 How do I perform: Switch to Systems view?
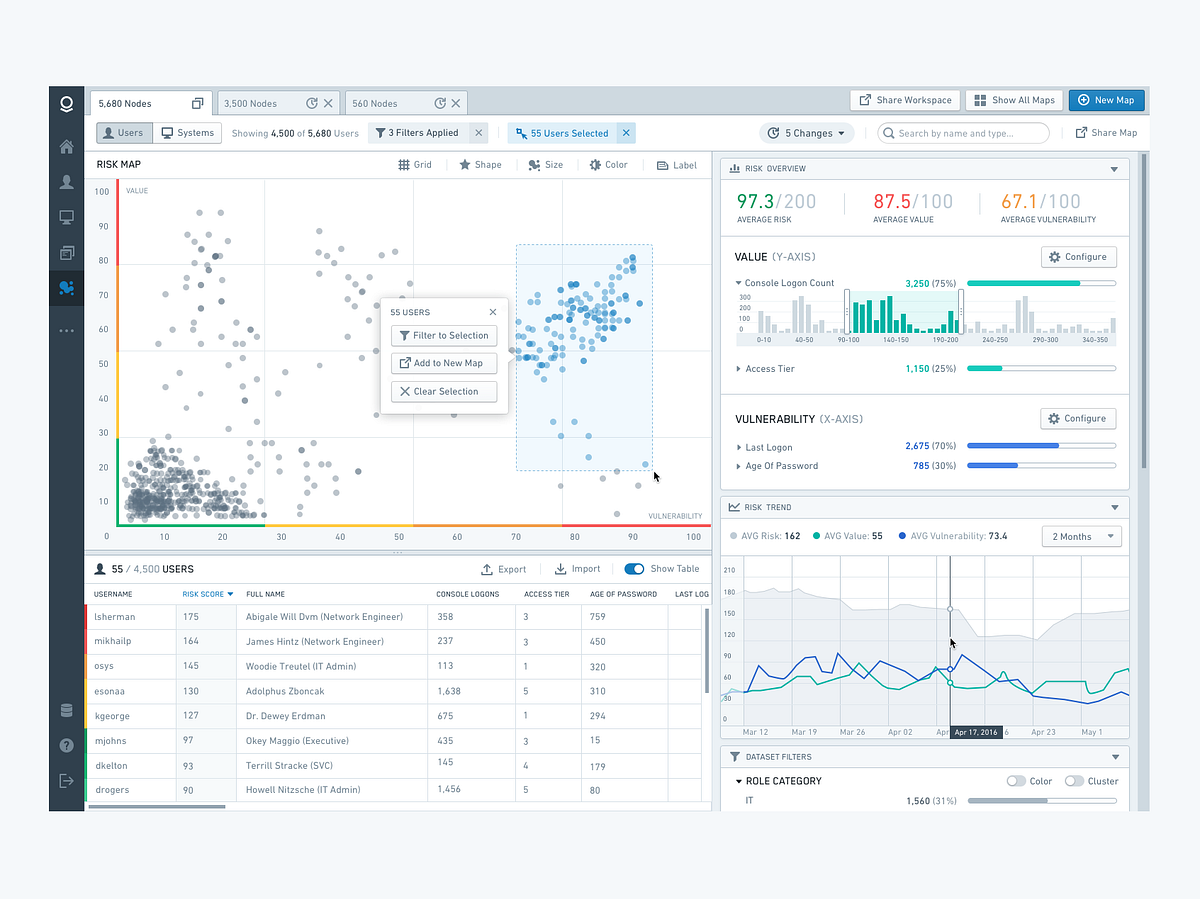click(x=188, y=133)
